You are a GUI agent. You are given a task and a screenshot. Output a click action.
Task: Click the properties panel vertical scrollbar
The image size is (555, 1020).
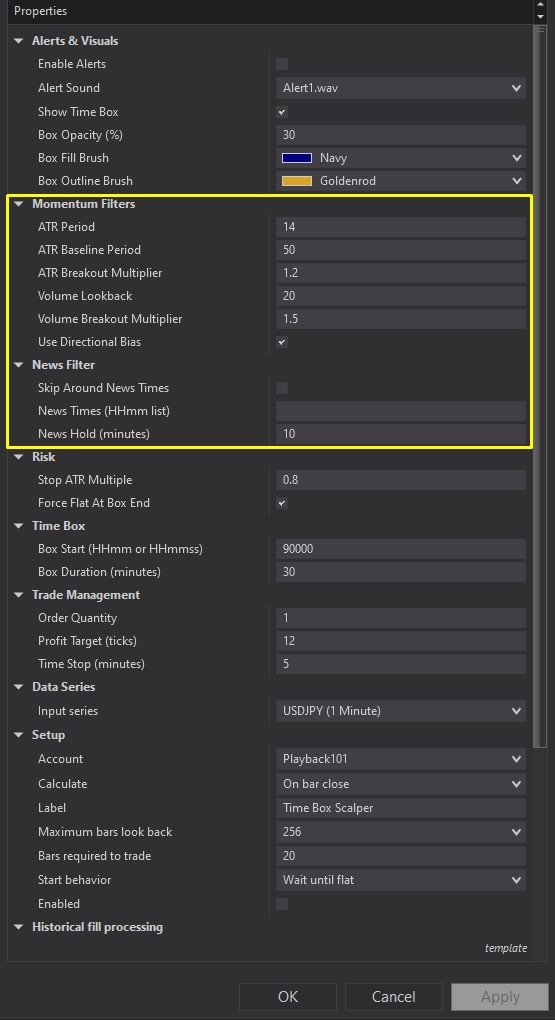(539, 387)
